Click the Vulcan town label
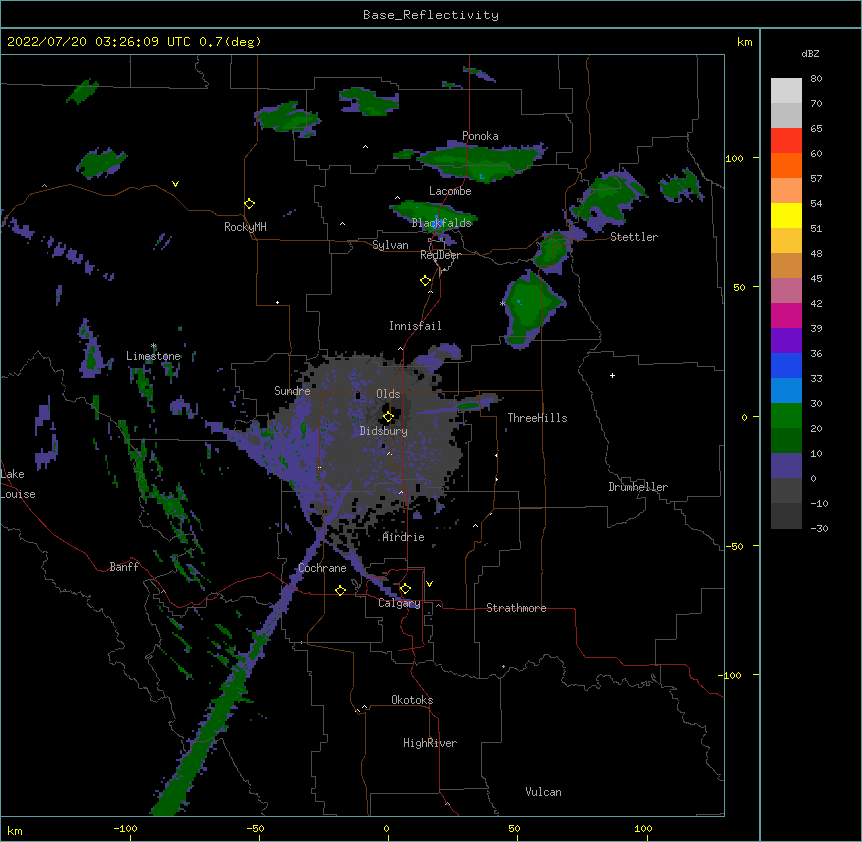862x842 pixels. (543, 792)
